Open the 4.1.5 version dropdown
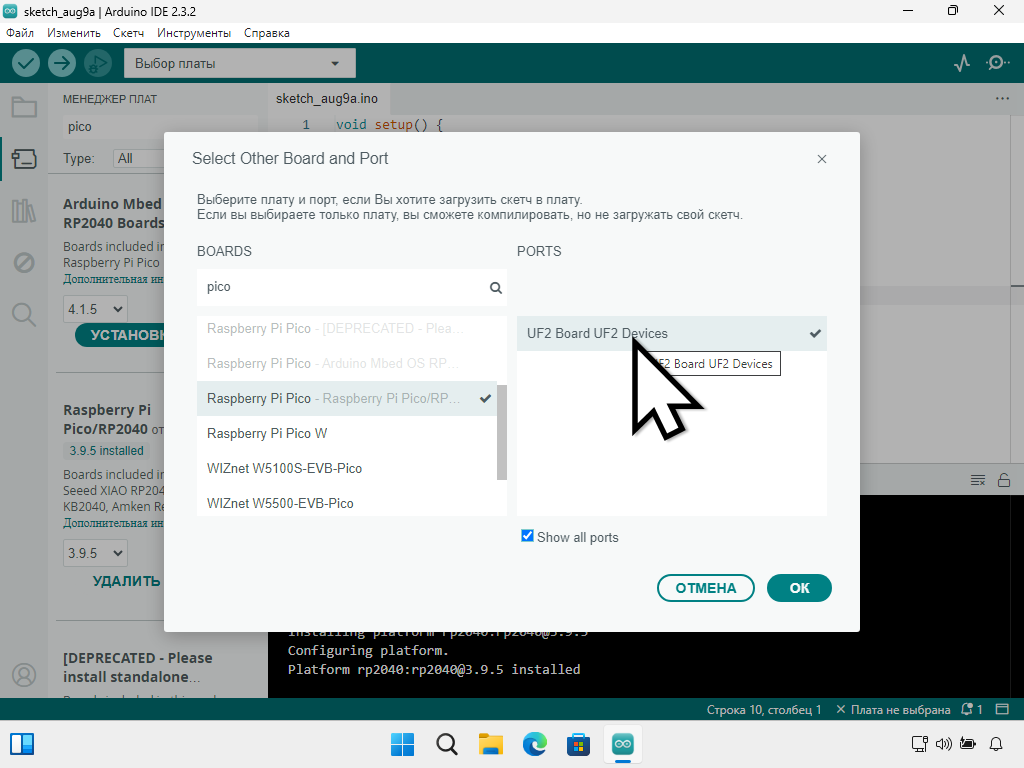Screen dimensions: 1024x768 95,309
